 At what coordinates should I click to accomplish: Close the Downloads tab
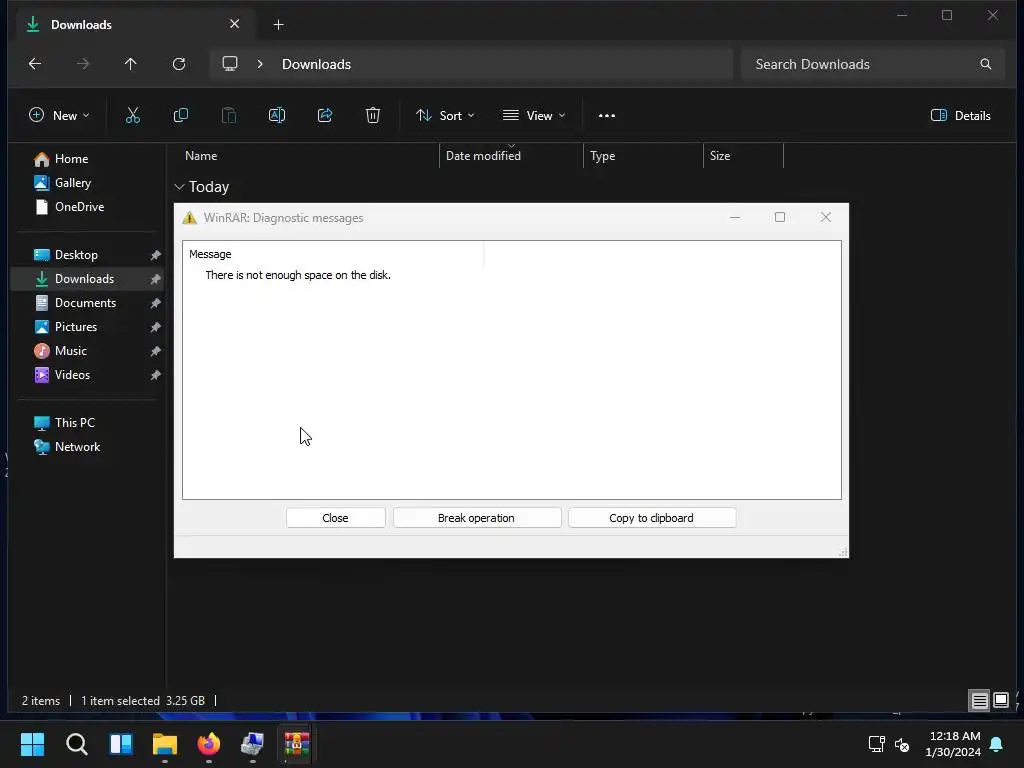click(x=234, y=24)
